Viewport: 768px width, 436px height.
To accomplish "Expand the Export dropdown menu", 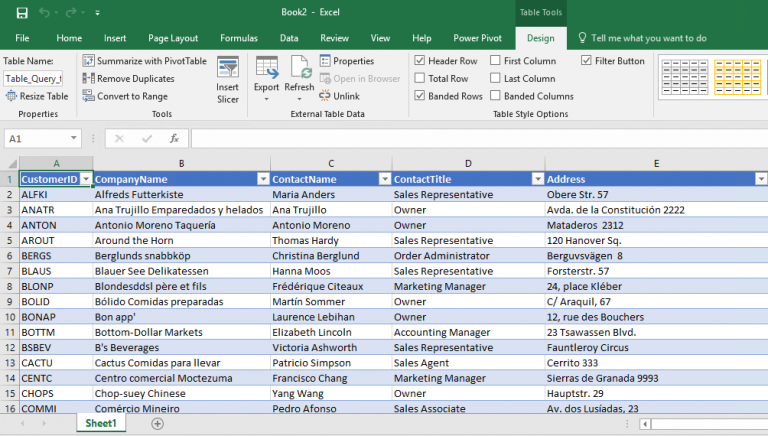I will pyautogui.click(x=266, y=98).
